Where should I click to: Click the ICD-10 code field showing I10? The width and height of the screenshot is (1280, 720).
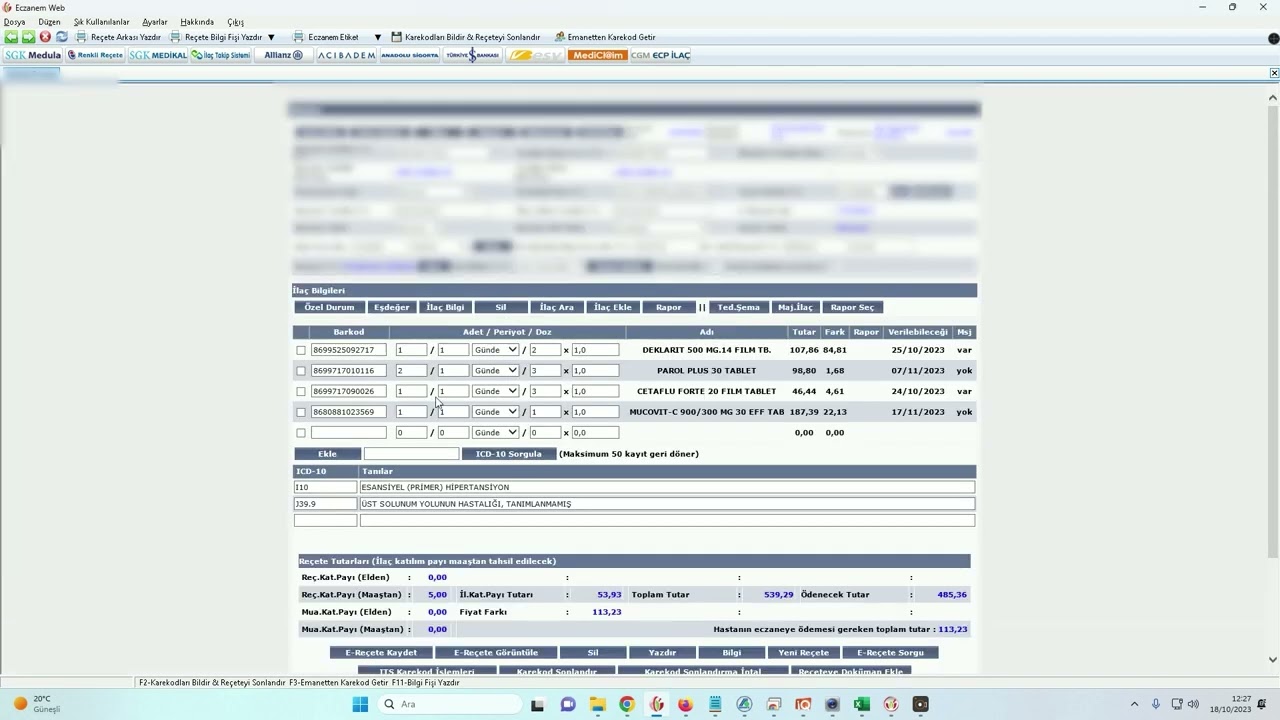click(325, 487)
